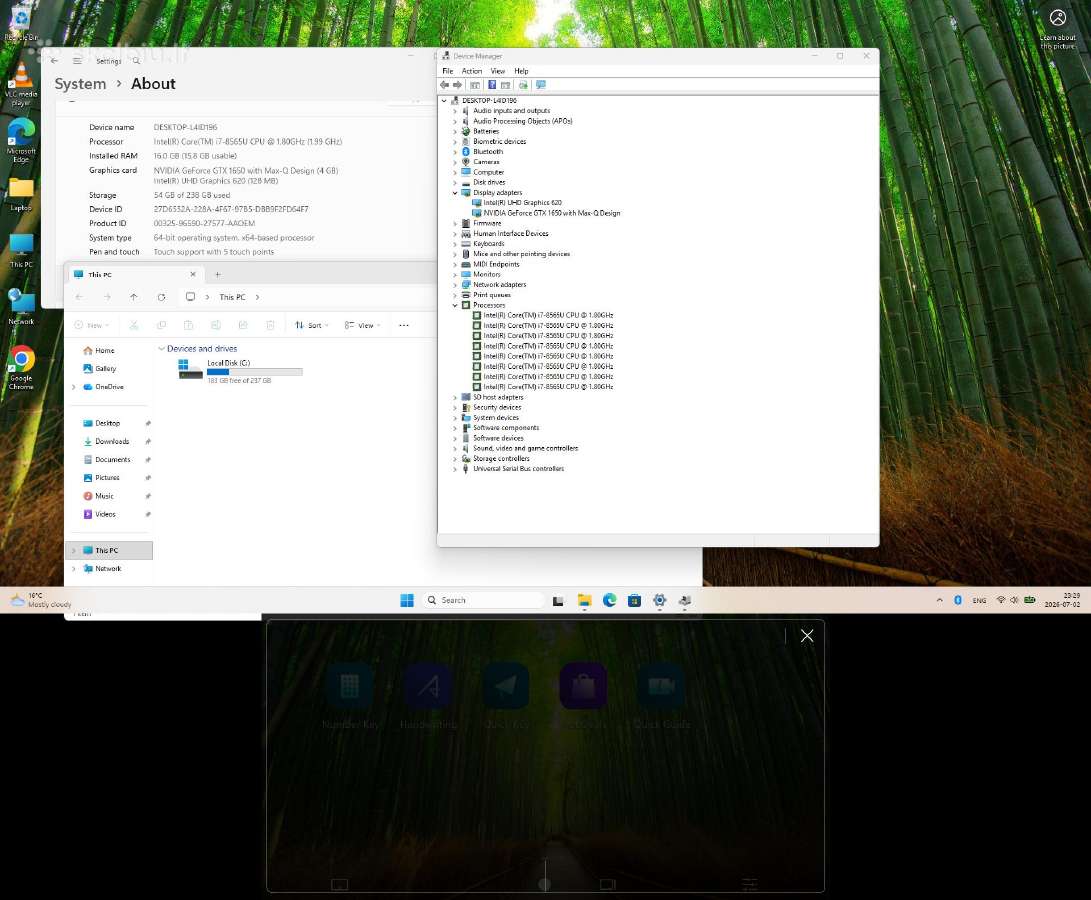Image resolution: width=1091 pixels, height=900 pixels.
Task: Close the dimmed overlay panel on lower screen
Action: (x=807, y=635)
